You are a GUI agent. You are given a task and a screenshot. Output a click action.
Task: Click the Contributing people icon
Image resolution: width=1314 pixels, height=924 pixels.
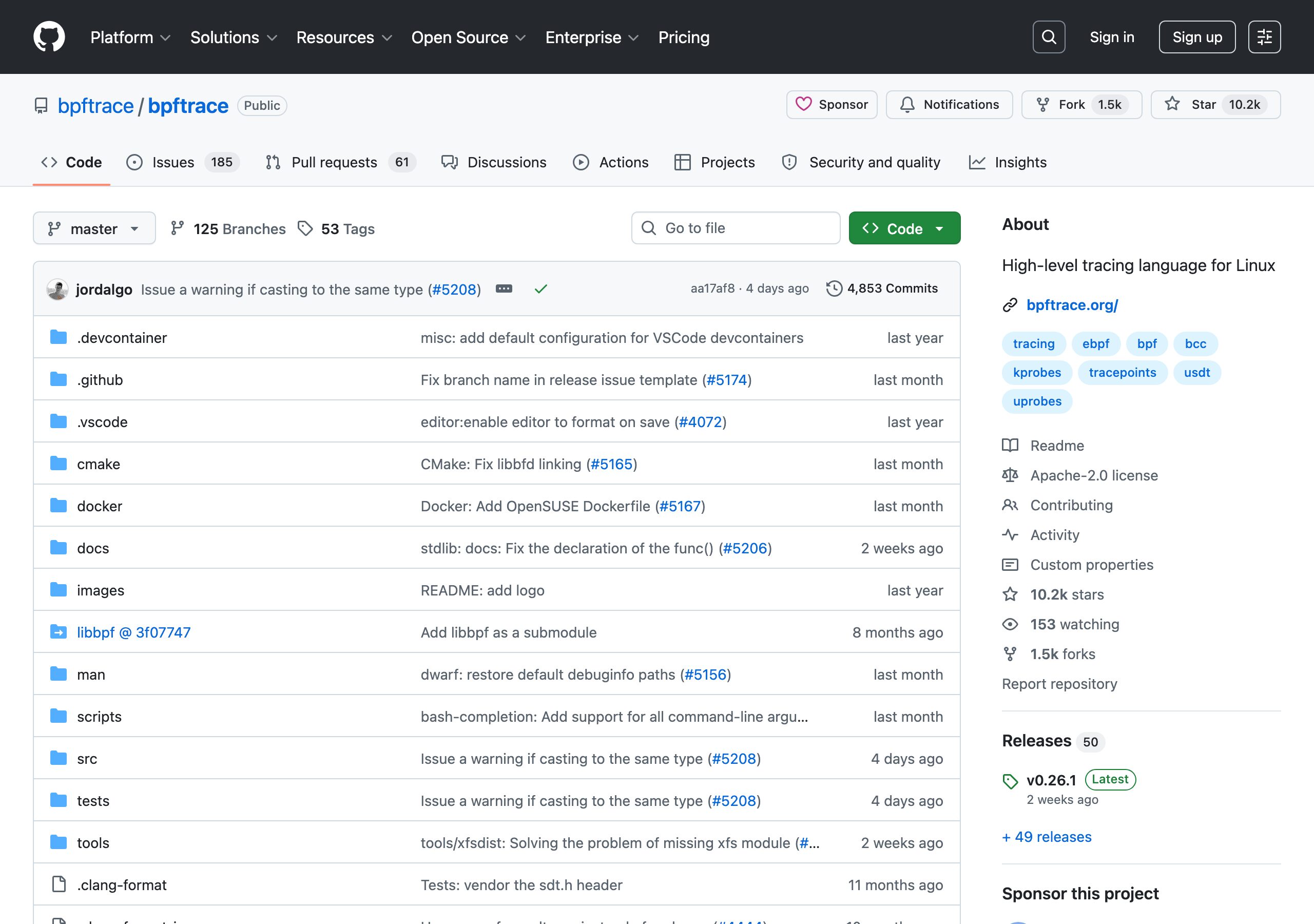coord(1010,505)
